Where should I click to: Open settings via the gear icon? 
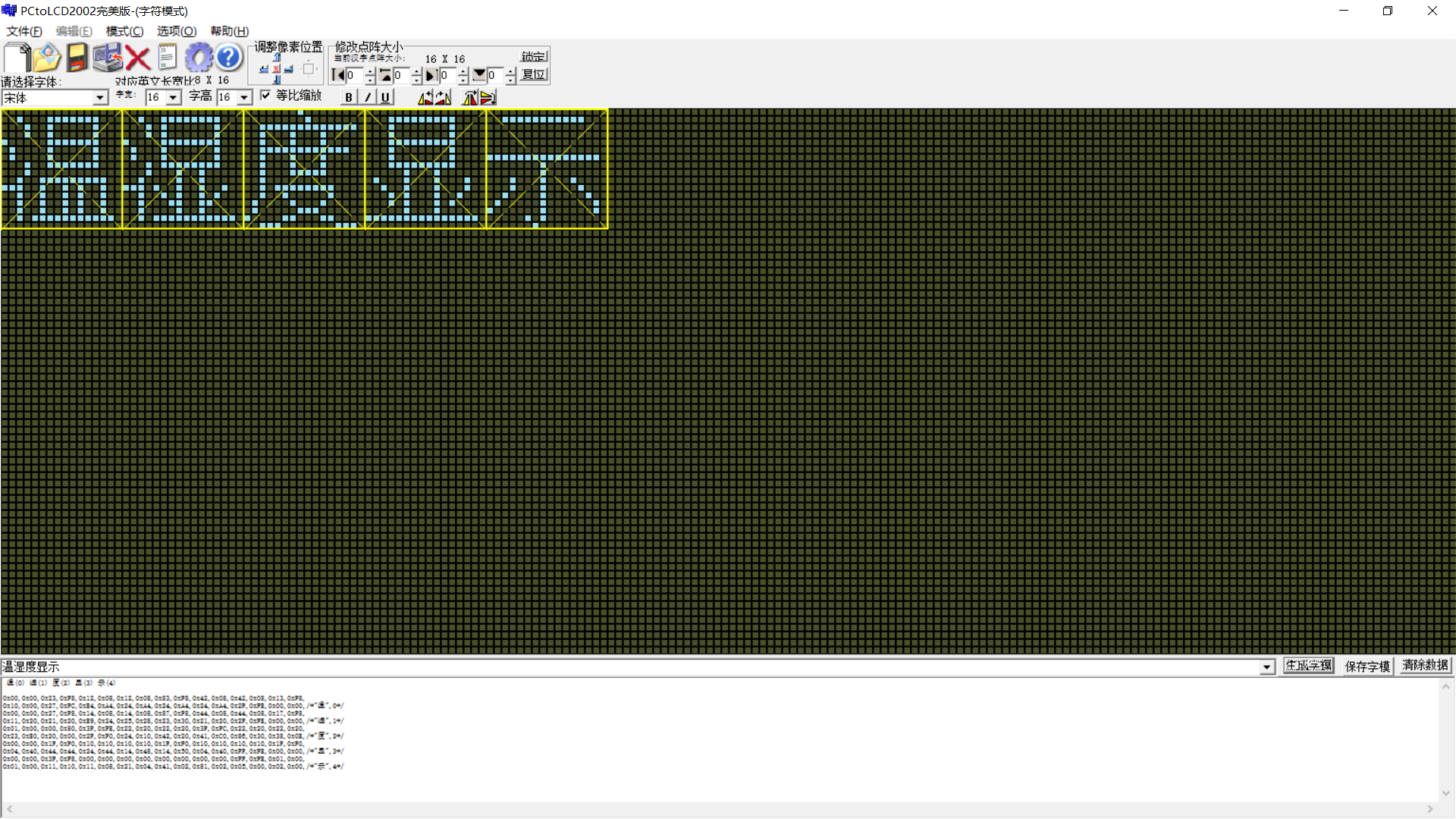(x=199, y=58)
